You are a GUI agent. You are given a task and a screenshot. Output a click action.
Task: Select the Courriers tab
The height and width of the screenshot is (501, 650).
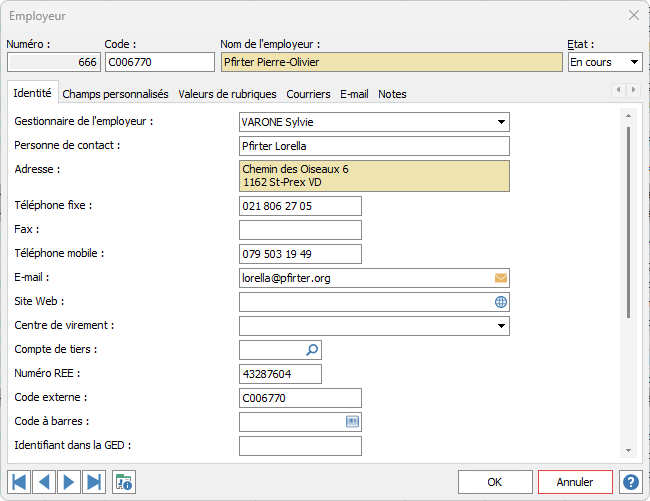[x=308, y=94]
